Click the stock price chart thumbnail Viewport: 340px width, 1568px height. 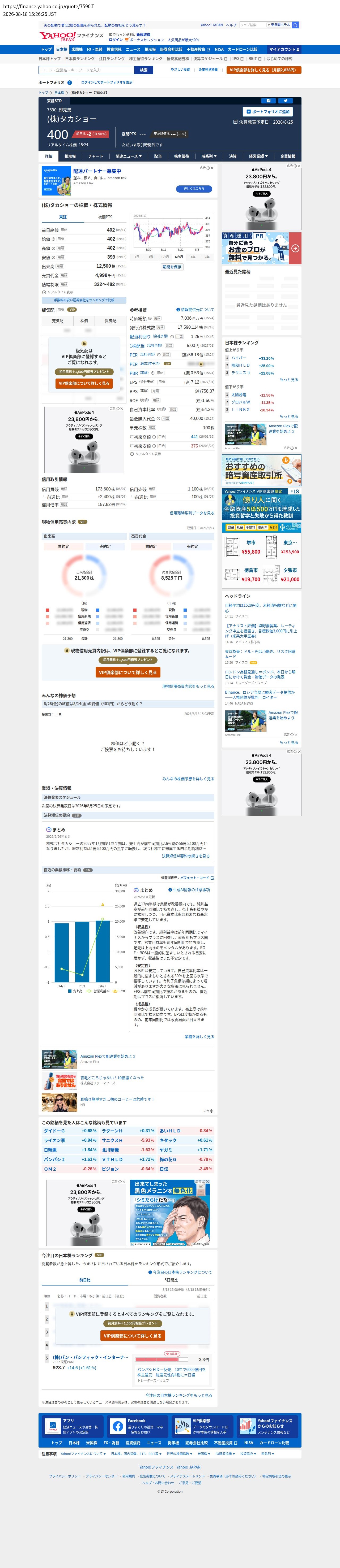pyautogui.click(x=172, y=233)
